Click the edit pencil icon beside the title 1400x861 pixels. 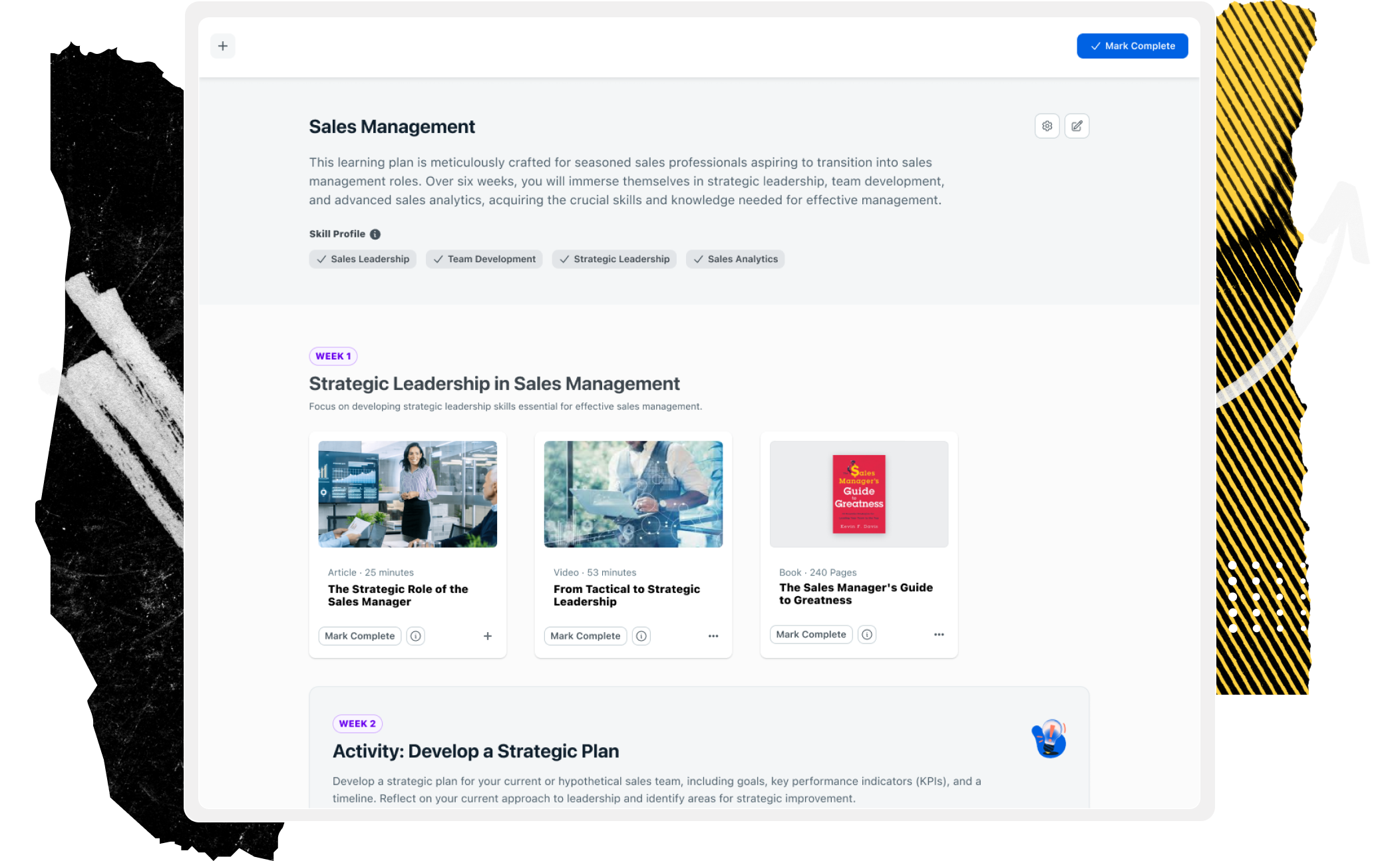[x=1077, y=126]
